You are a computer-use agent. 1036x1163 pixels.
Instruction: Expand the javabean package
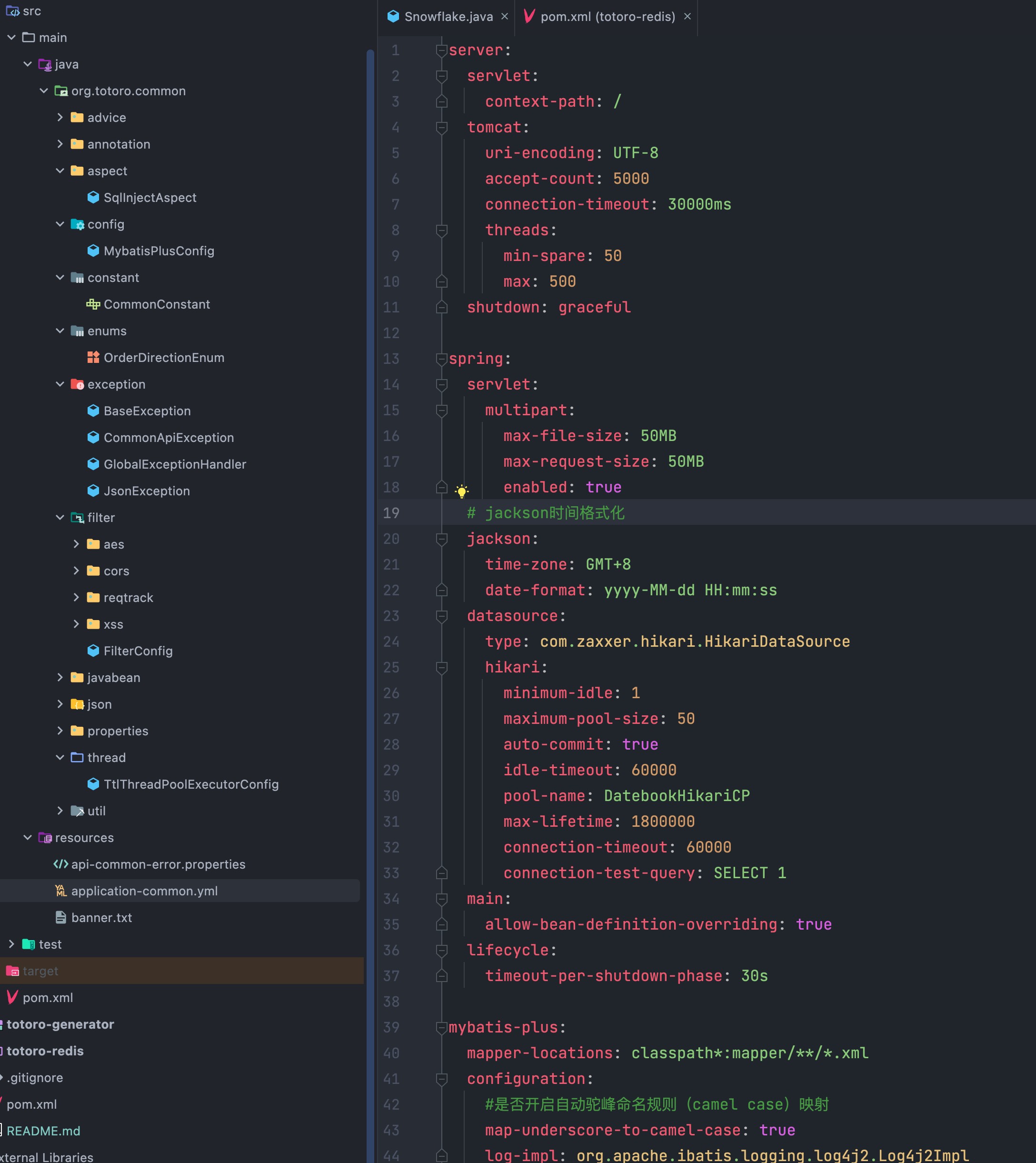point(60,677)
